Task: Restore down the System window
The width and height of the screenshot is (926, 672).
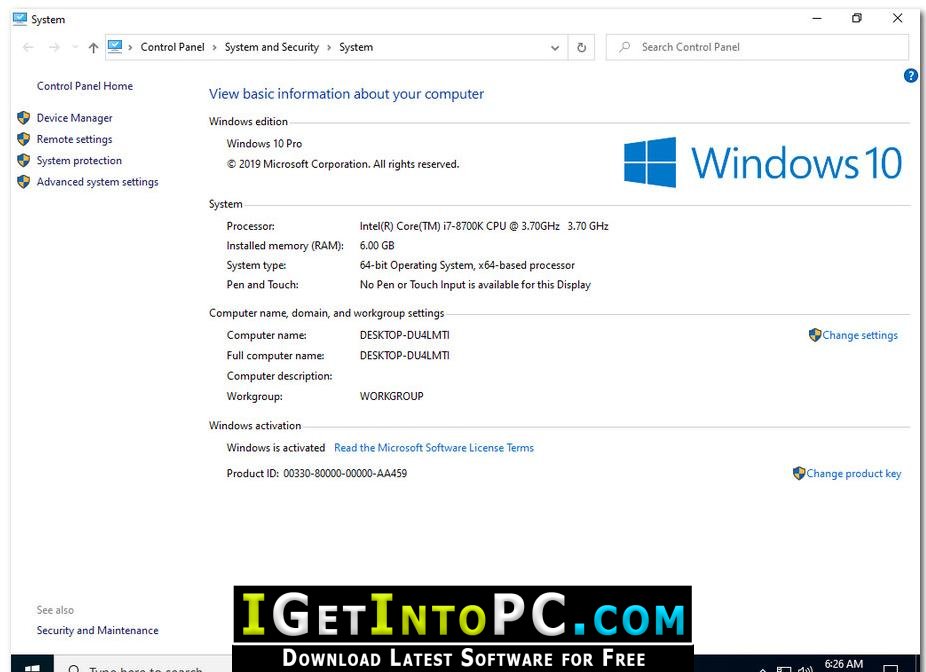Action: (x=857, y=18)
